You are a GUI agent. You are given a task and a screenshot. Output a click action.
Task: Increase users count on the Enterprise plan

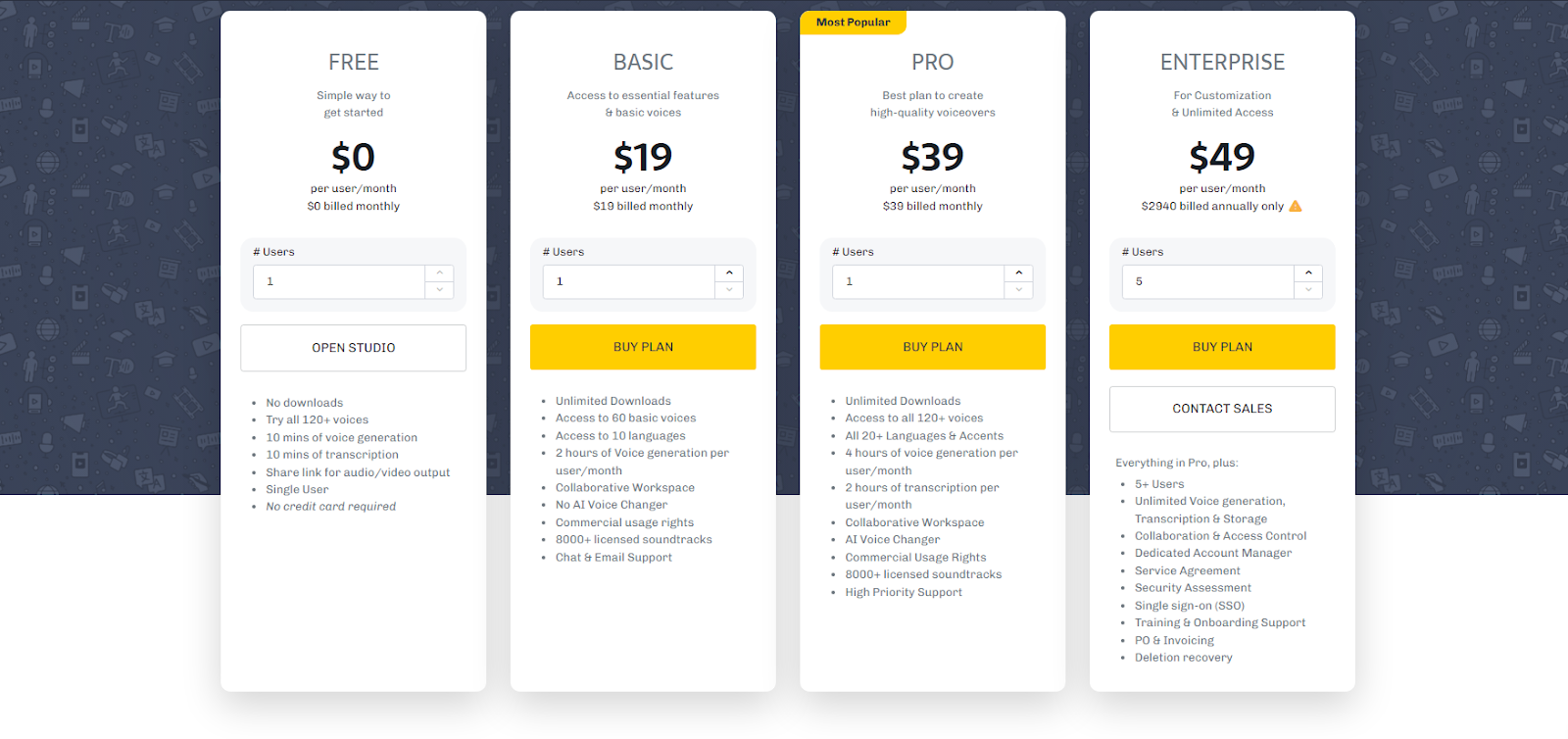pyautogui.click(x=1308, y=273)
